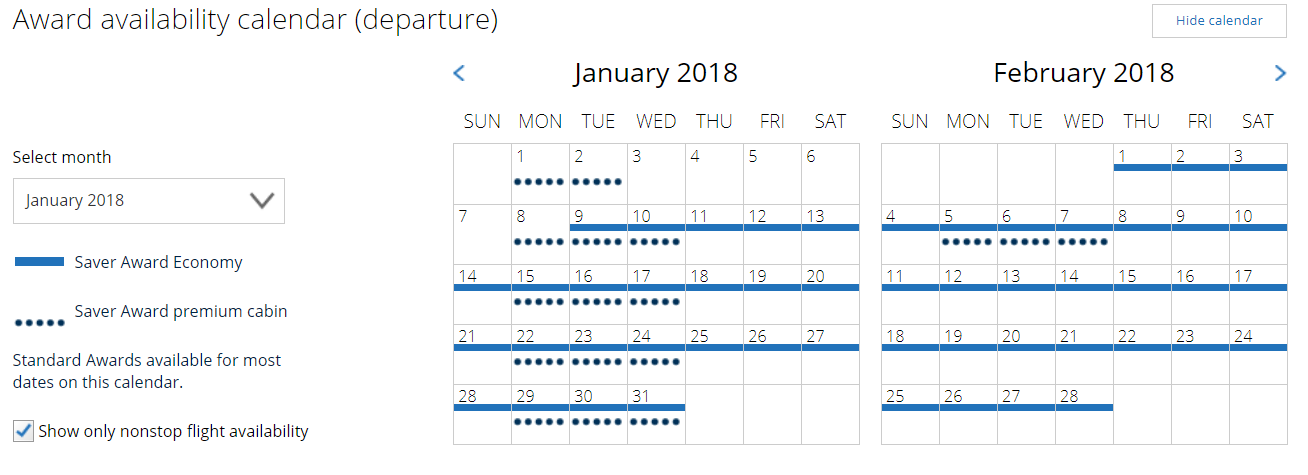
Task: Choose January 22 on the calendar
Action: pos(540,354)
